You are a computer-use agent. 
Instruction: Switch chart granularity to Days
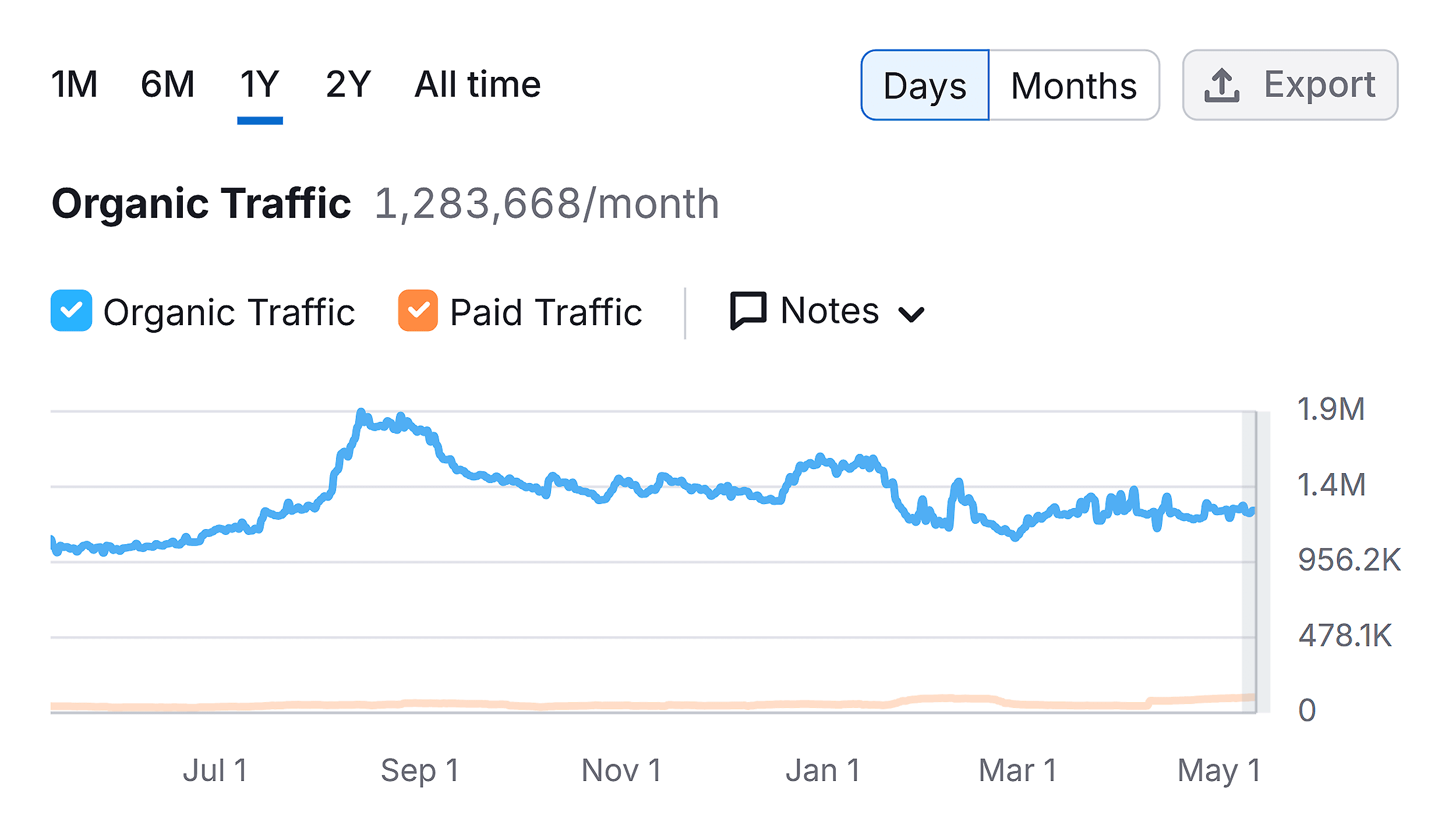coord(925,85)
